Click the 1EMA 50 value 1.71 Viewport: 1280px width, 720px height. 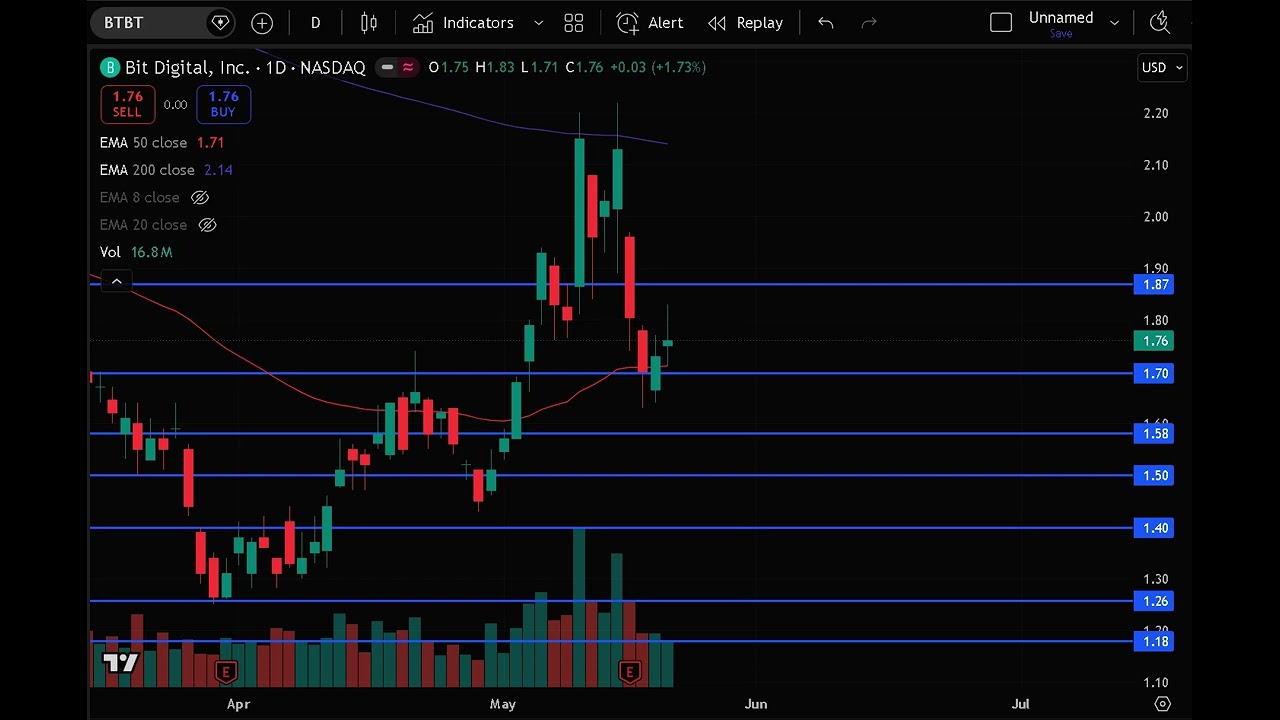[x=210, y=142]
